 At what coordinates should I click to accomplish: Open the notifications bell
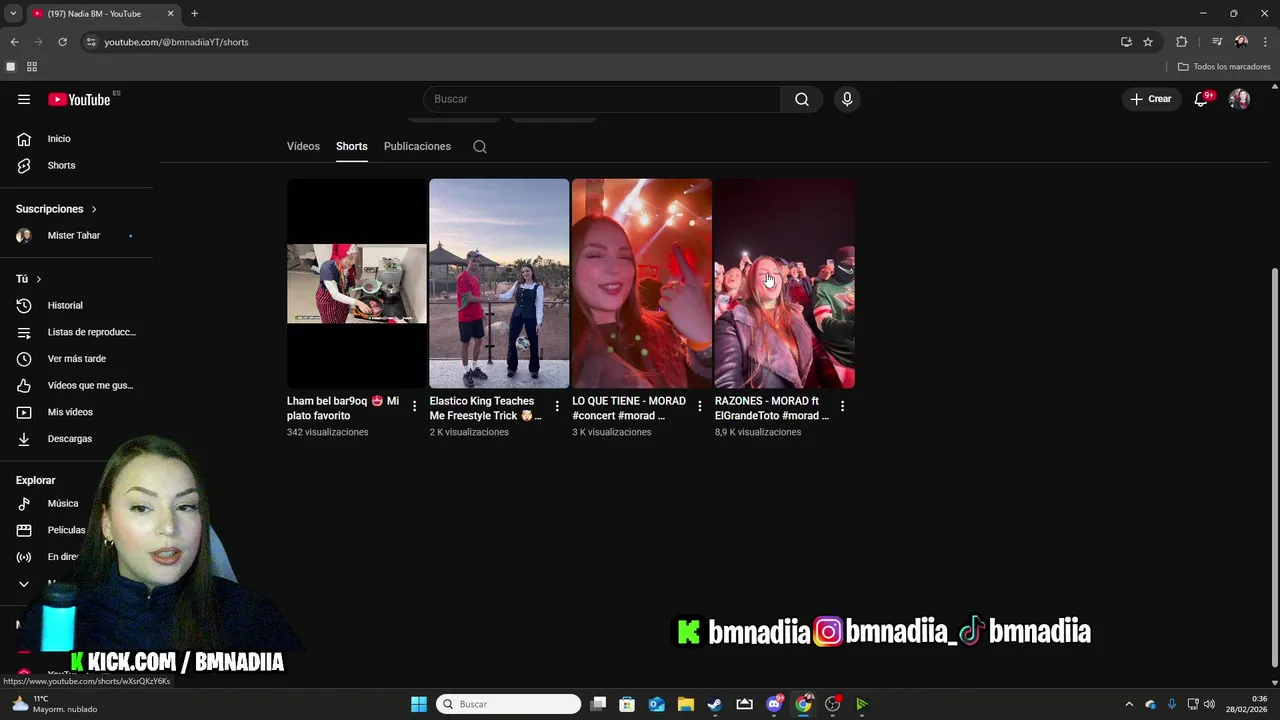coord(1201,99)
